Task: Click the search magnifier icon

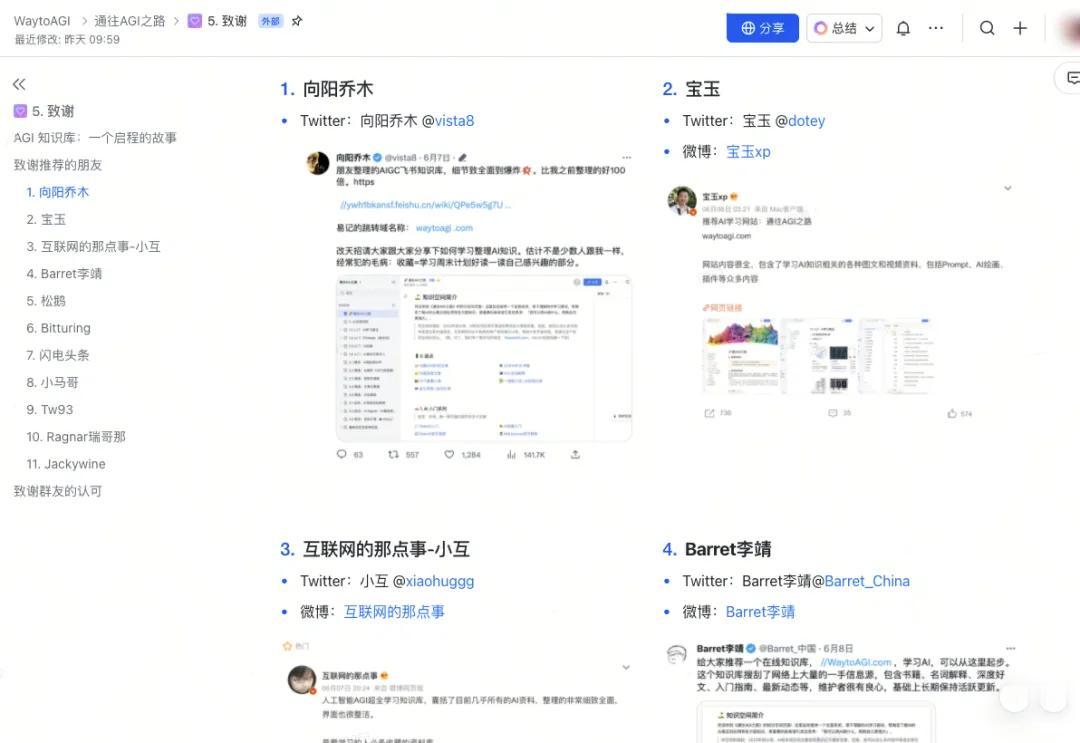Action: (x=987, y=28)
